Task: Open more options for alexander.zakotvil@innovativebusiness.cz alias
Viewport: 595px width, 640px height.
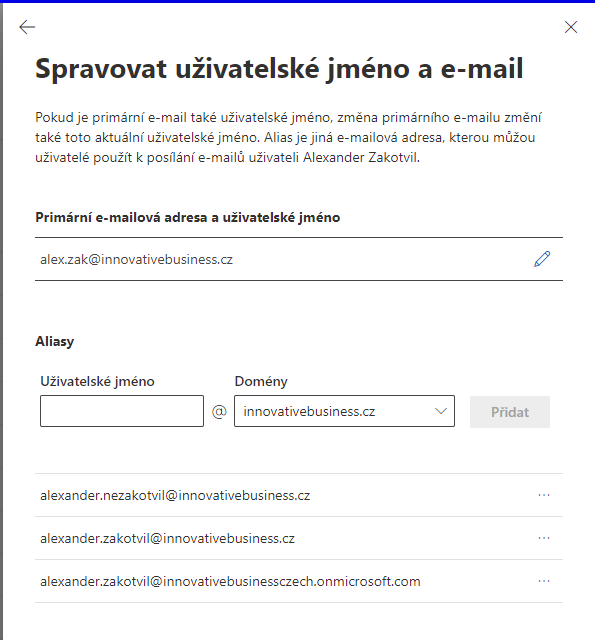Action: [544, 538]
